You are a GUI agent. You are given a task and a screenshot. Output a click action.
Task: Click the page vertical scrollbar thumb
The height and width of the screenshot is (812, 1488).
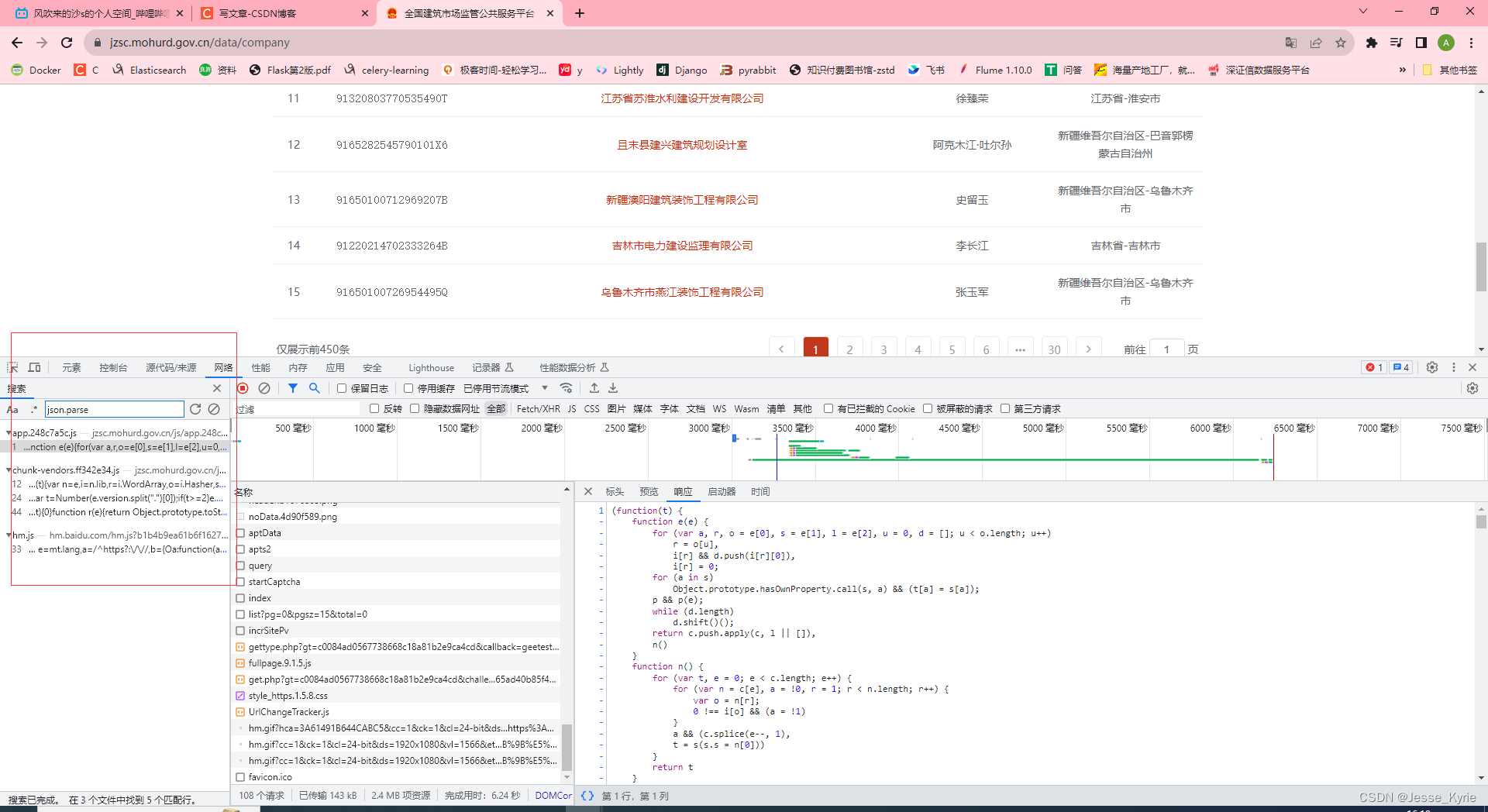(1481, 266)
